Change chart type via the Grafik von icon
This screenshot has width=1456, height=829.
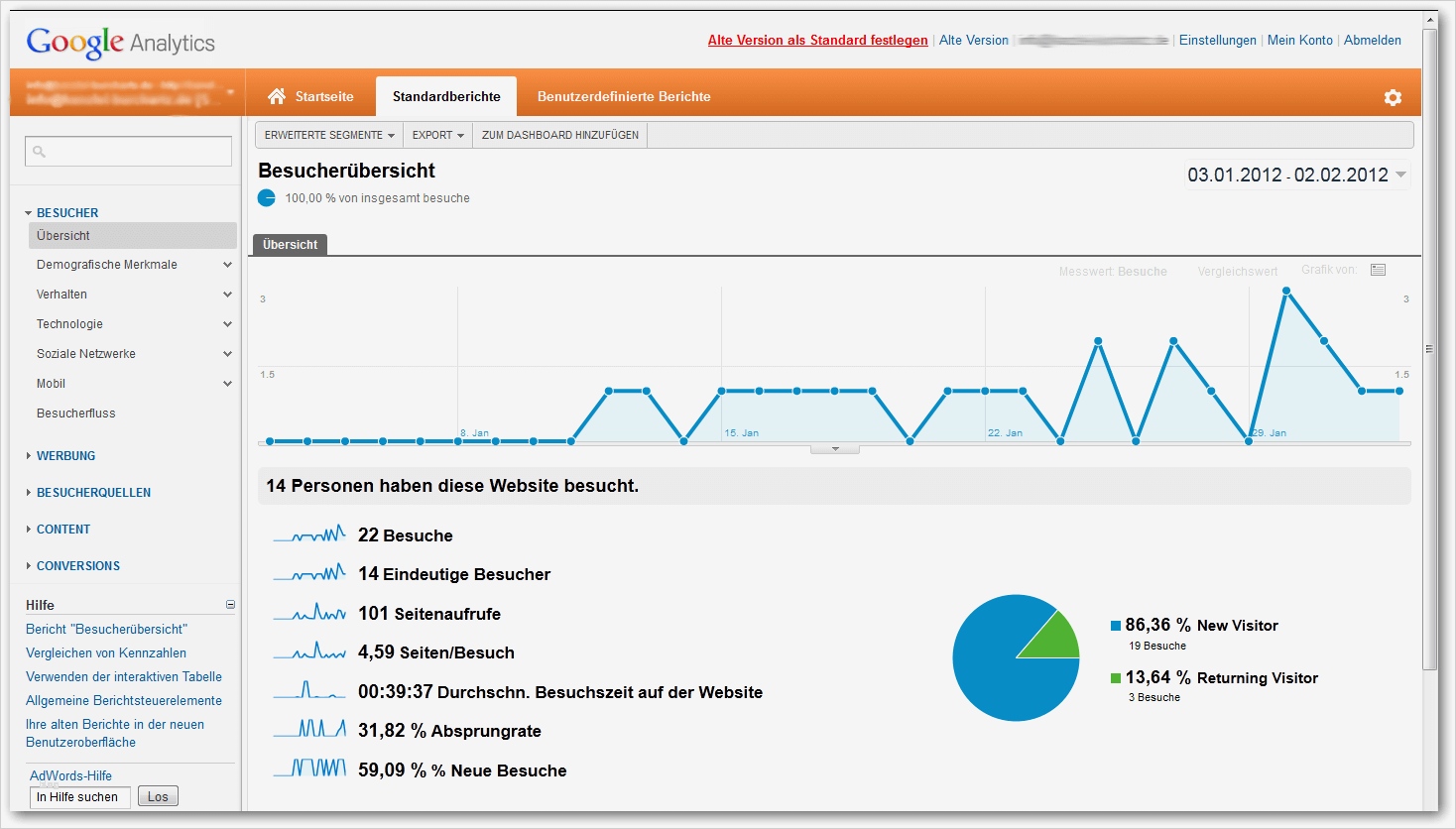[1378, 269]
